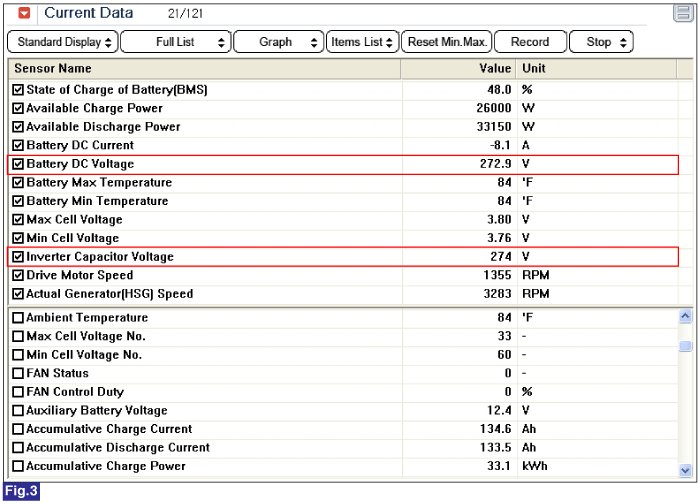
Task: Click the 21/121 item counter
Action: point(185,14)
